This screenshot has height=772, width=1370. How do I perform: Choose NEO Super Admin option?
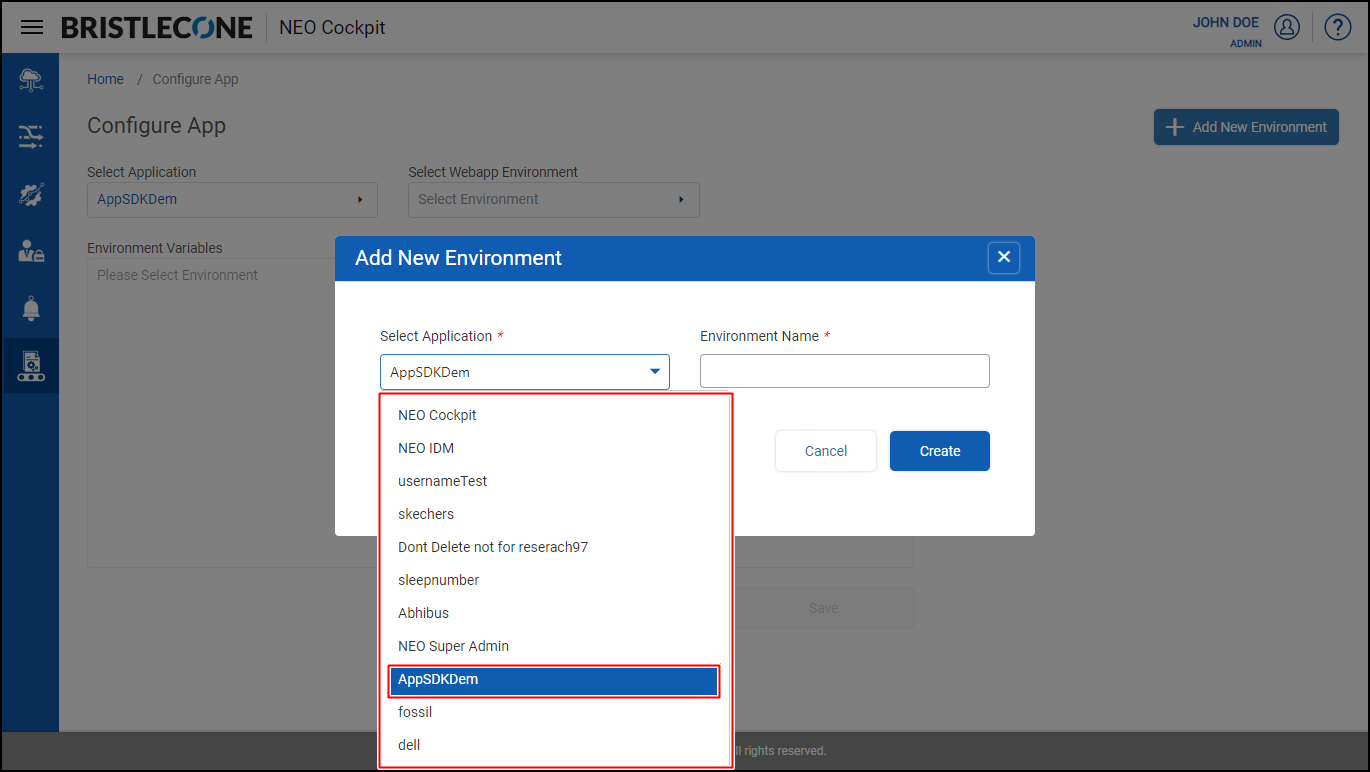point(555,646)
